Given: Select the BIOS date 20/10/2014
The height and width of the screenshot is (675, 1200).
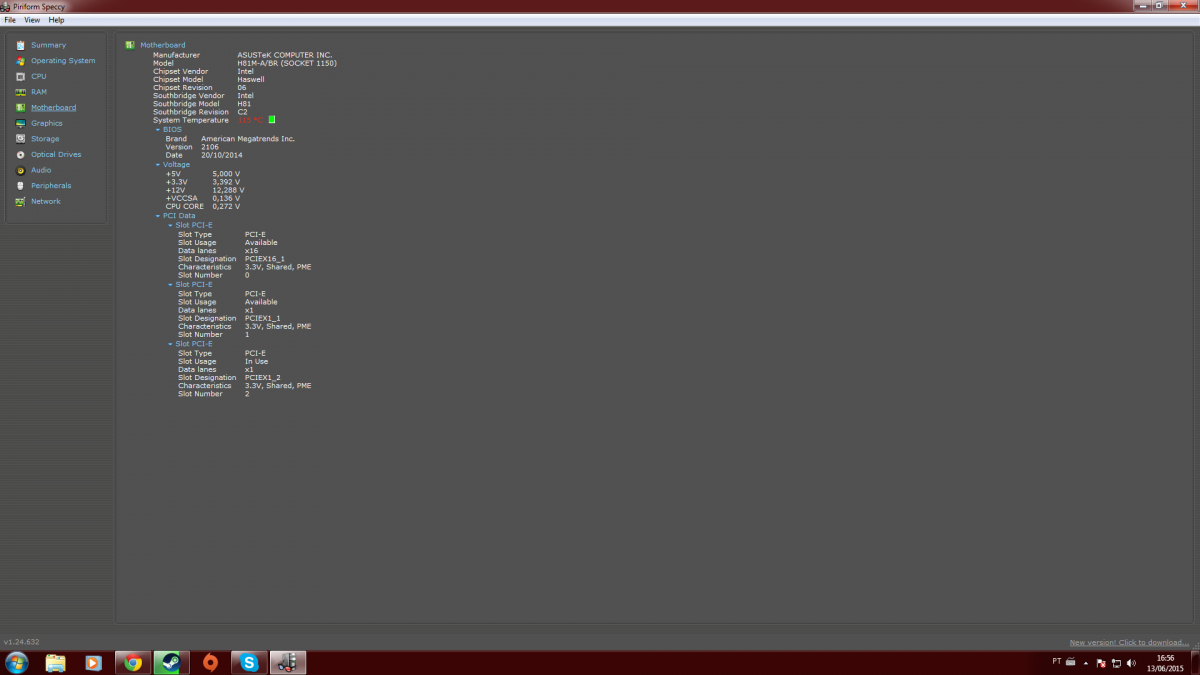Looking at the screenshot, I should pyautogui.click(x=222, y=155).
